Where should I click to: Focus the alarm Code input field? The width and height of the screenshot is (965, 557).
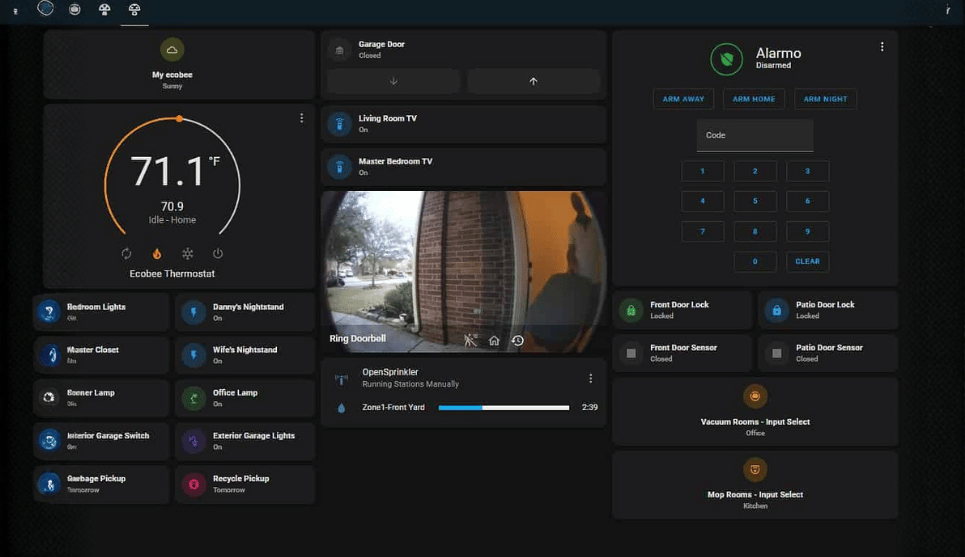755,135
